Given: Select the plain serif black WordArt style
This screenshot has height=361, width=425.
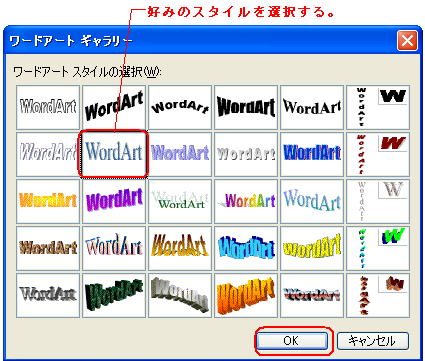Looking at the screenshot, I should pyautogui.click(x=312, y=107).
